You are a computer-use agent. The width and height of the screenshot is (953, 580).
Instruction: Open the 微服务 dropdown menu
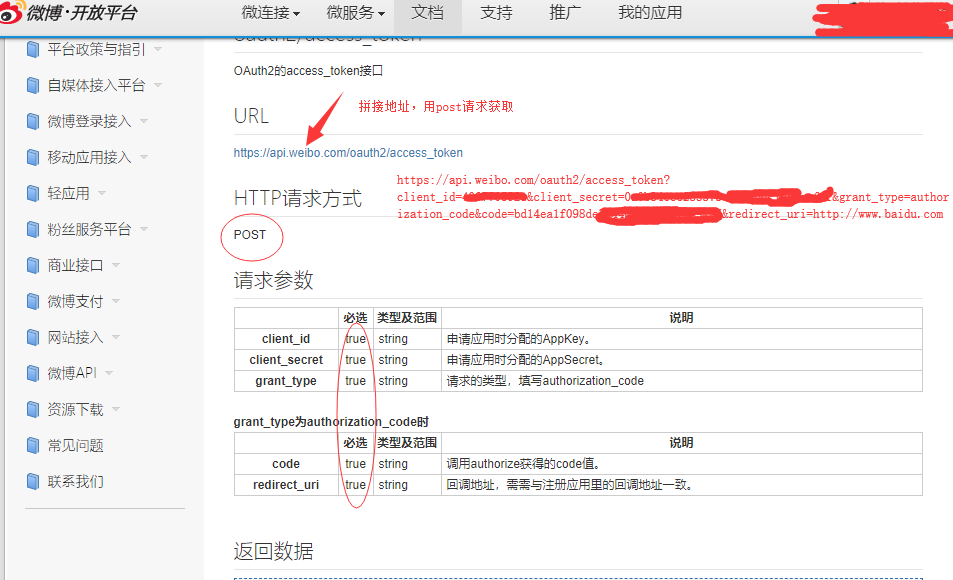coord(356,12)
